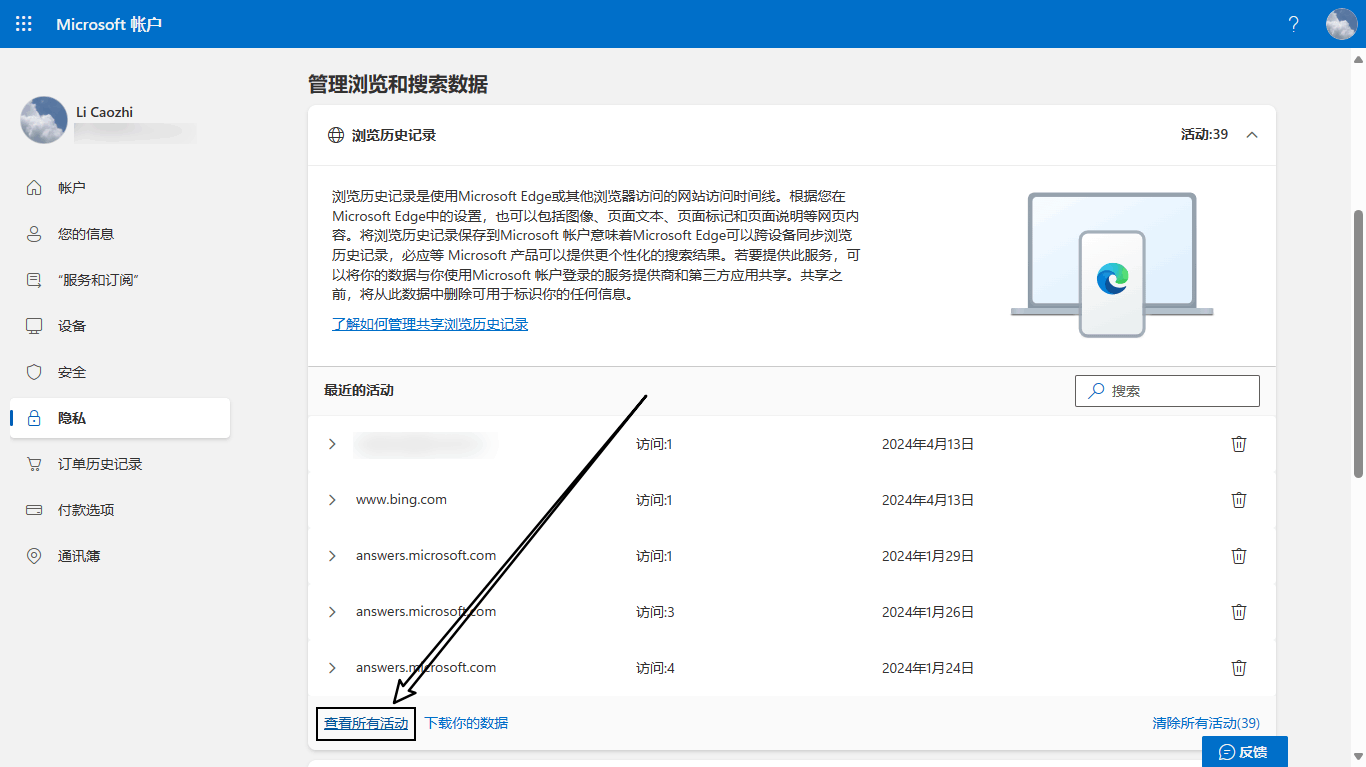Delete the 2024年1月29日 entry
The height and width of the screenshot is (767, 1366).
tap(1239, 556)
